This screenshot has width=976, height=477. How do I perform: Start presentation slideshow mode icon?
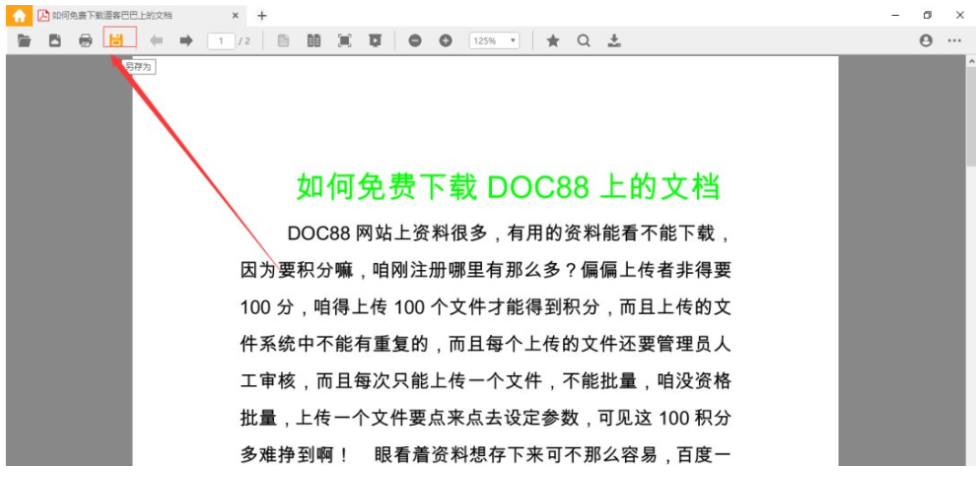(375, 41)
